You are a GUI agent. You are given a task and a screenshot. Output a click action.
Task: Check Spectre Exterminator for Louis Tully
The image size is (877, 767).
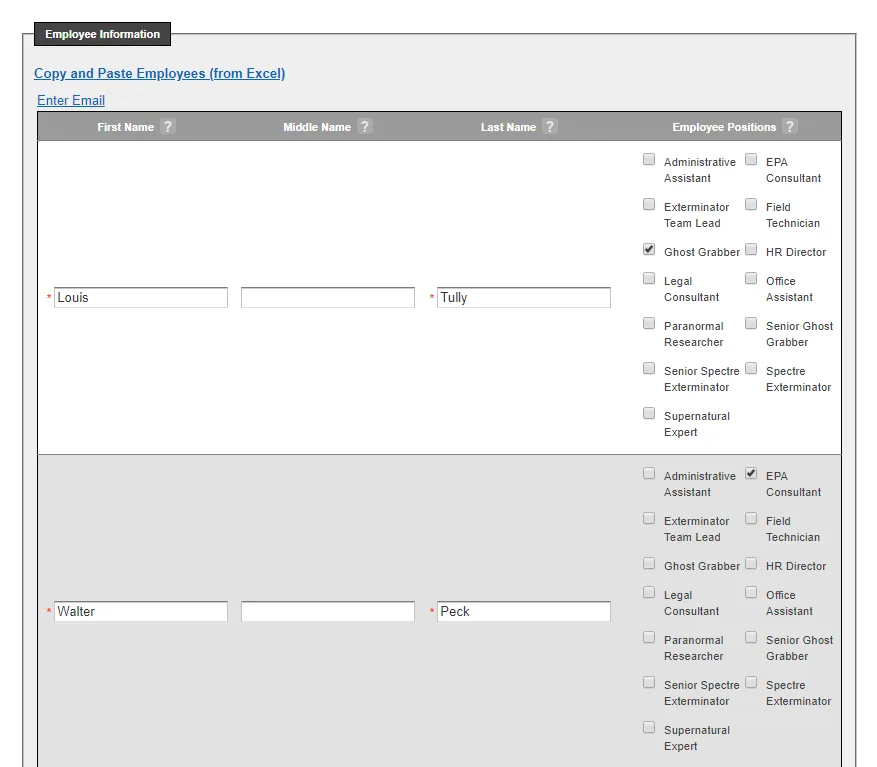pos(751,368)
